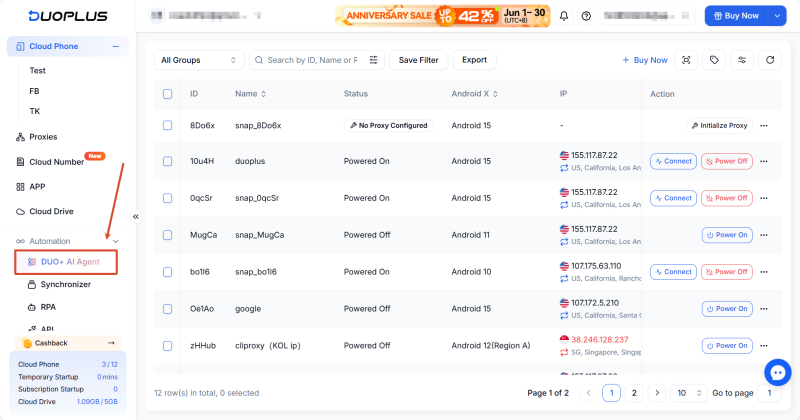
Task: Click Initialize Proxy for 8Do6x
Action: pos(719,126)
